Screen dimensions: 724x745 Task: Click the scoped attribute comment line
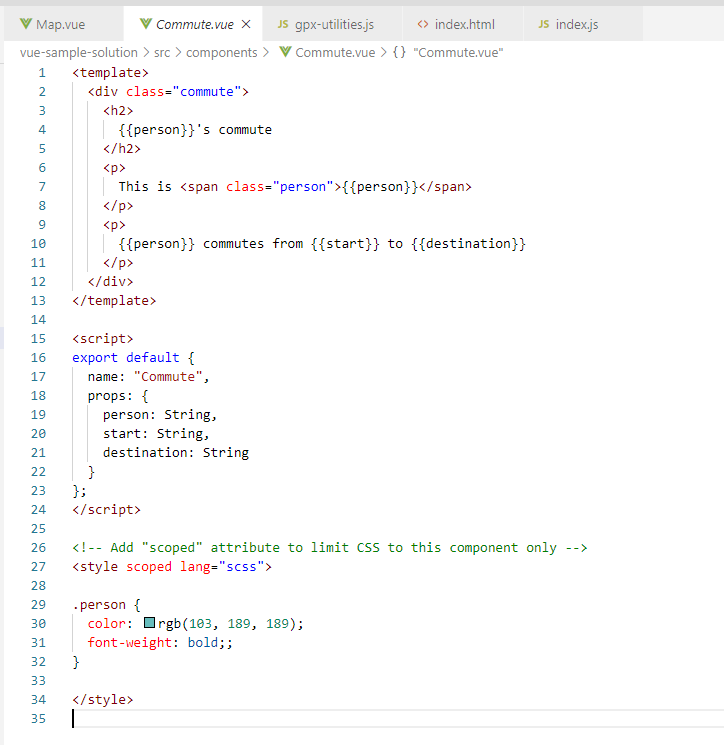pos(330,548)
